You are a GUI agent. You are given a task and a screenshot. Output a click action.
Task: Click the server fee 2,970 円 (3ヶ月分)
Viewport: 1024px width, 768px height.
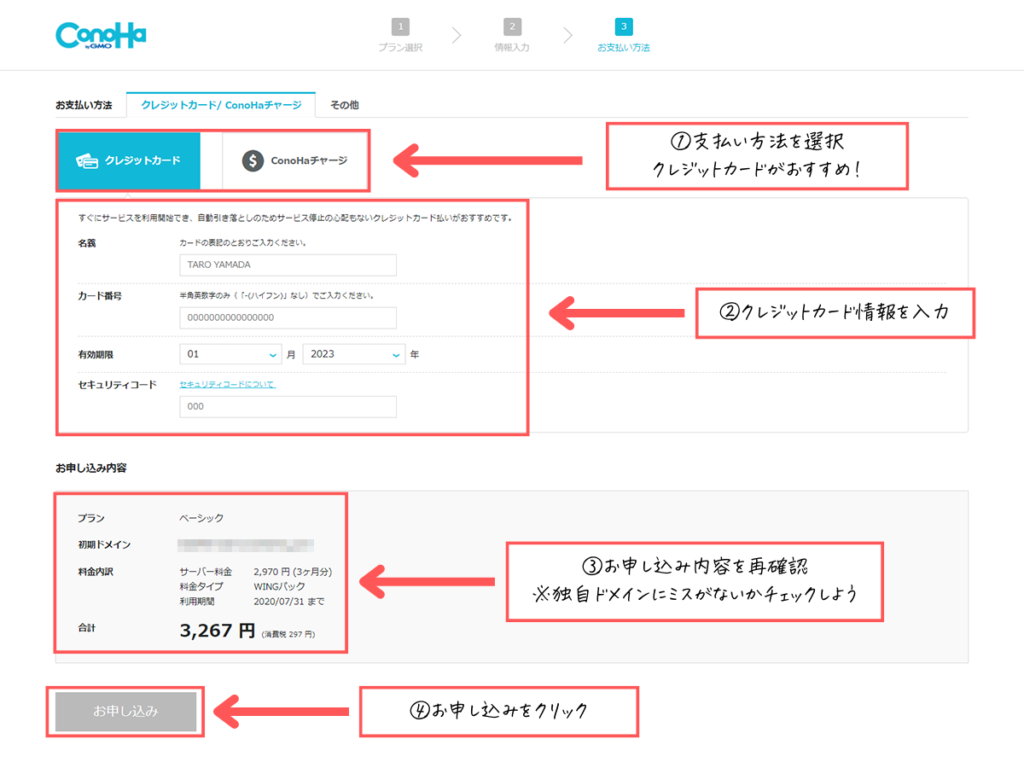pyautogui.click(x=293, y=572)
